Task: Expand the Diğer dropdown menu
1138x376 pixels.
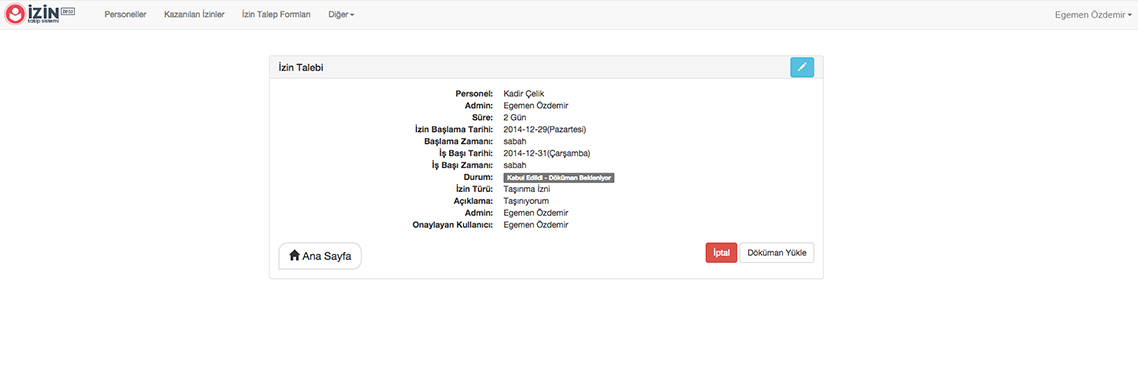Action: point(341,15)
